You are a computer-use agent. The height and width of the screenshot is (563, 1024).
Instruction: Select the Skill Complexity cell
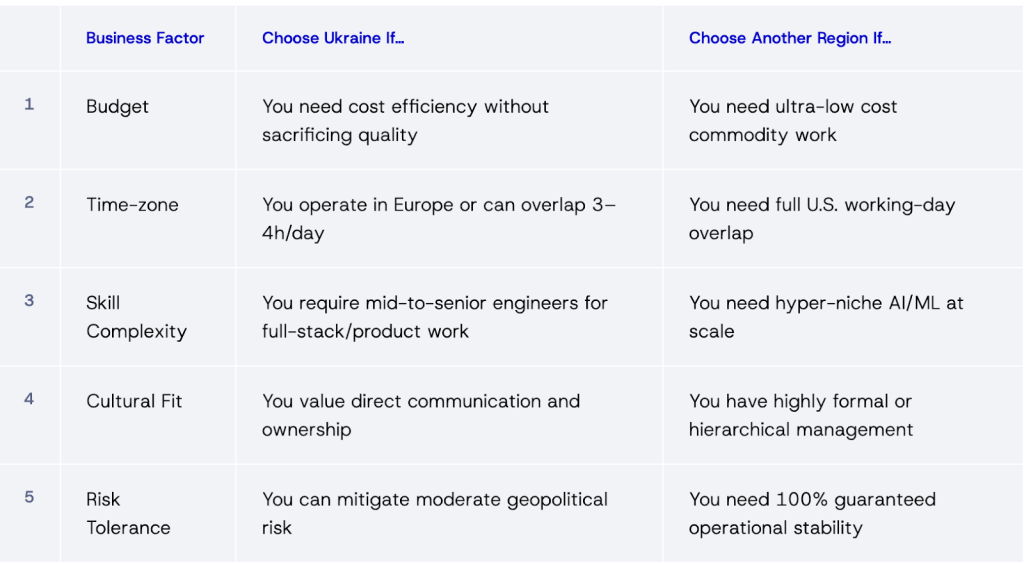tap(136, 317)
